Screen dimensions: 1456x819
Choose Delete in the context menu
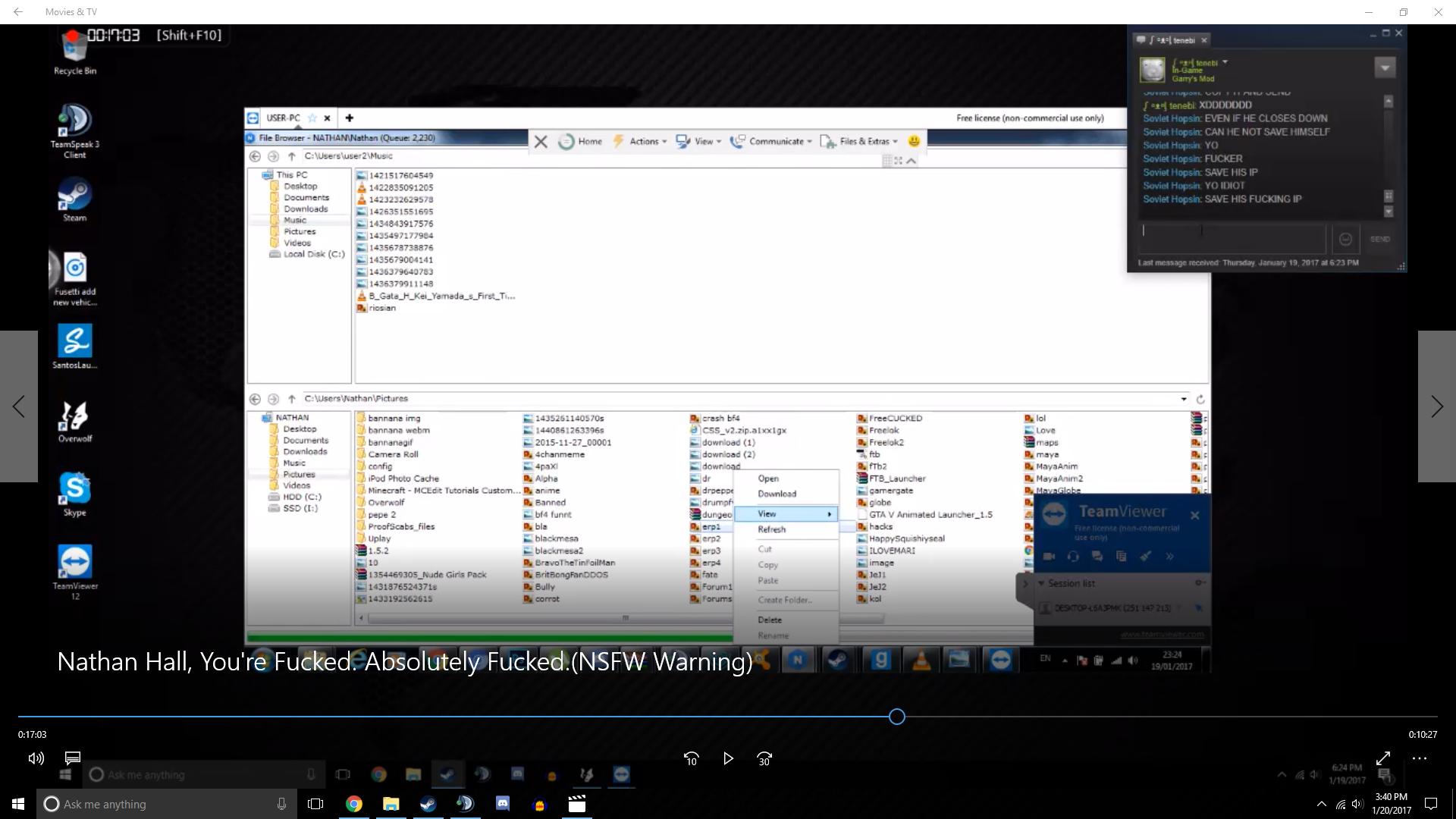click(769, 620)
